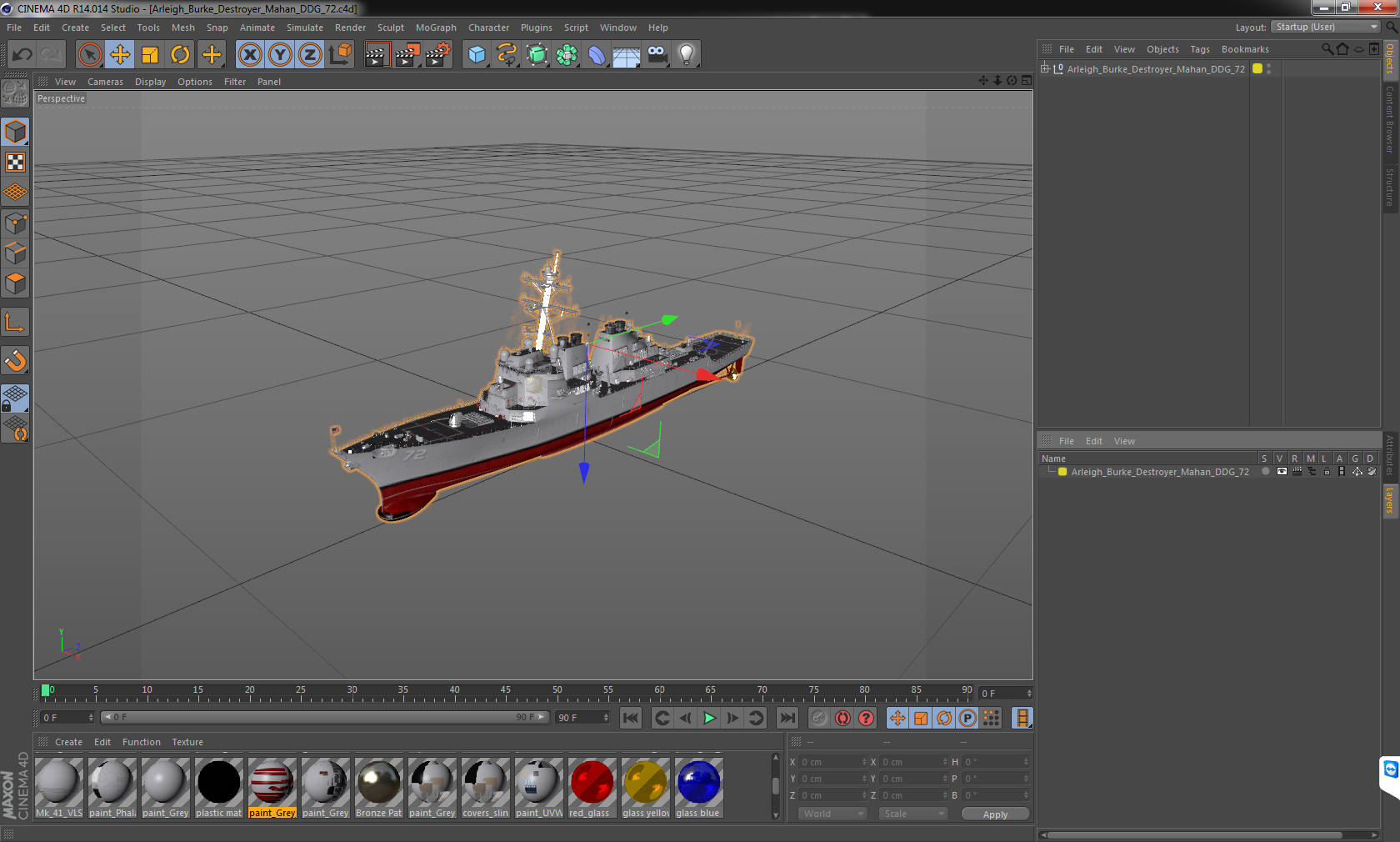Play animation forward

click(x=709, y=718)
